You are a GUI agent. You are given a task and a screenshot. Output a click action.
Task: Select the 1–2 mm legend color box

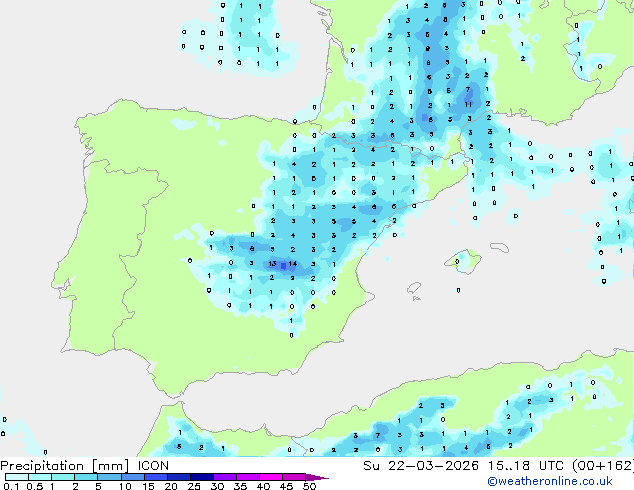coord(63,477)
